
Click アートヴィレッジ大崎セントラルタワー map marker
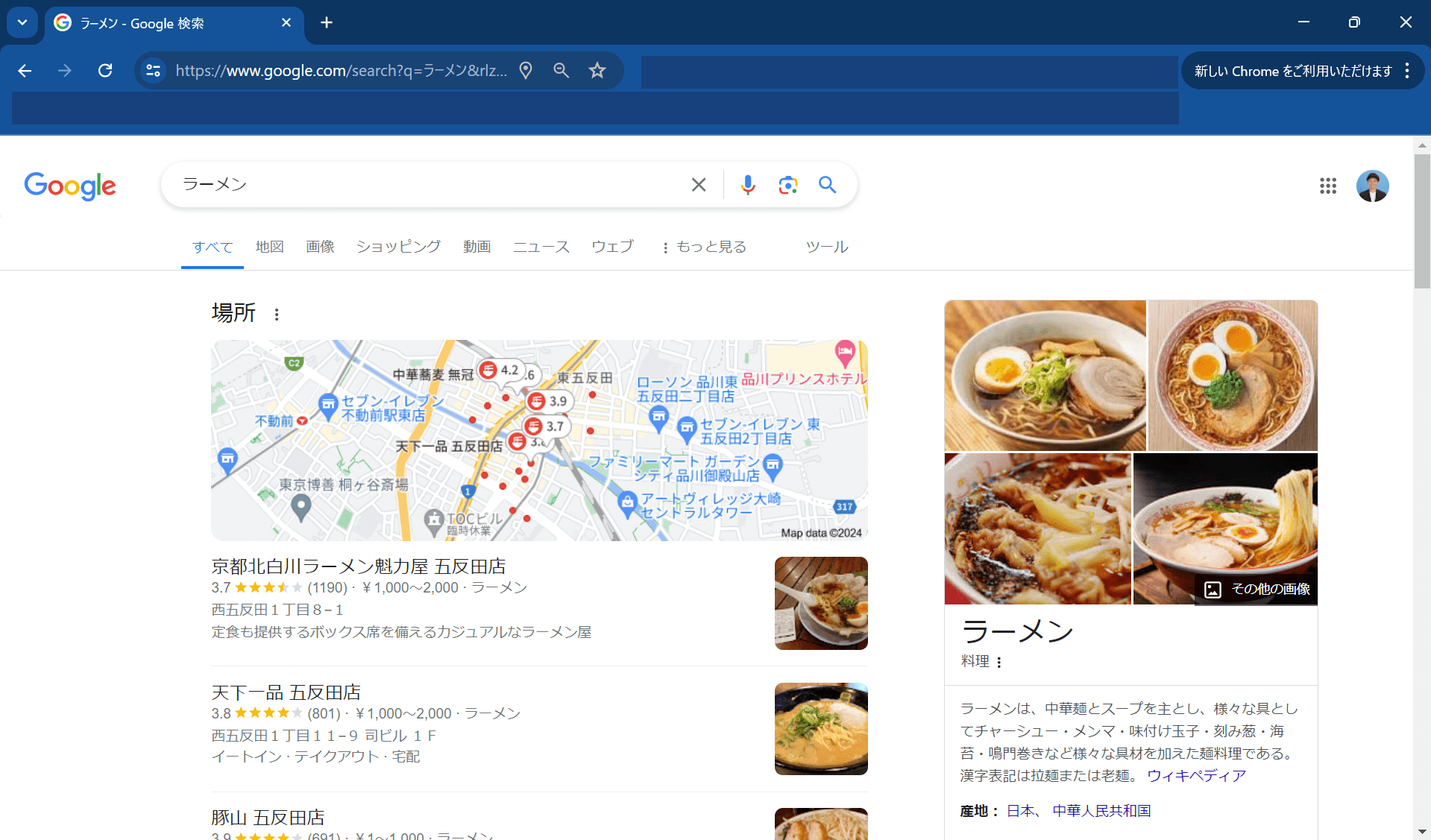click(x=627, y=504)
